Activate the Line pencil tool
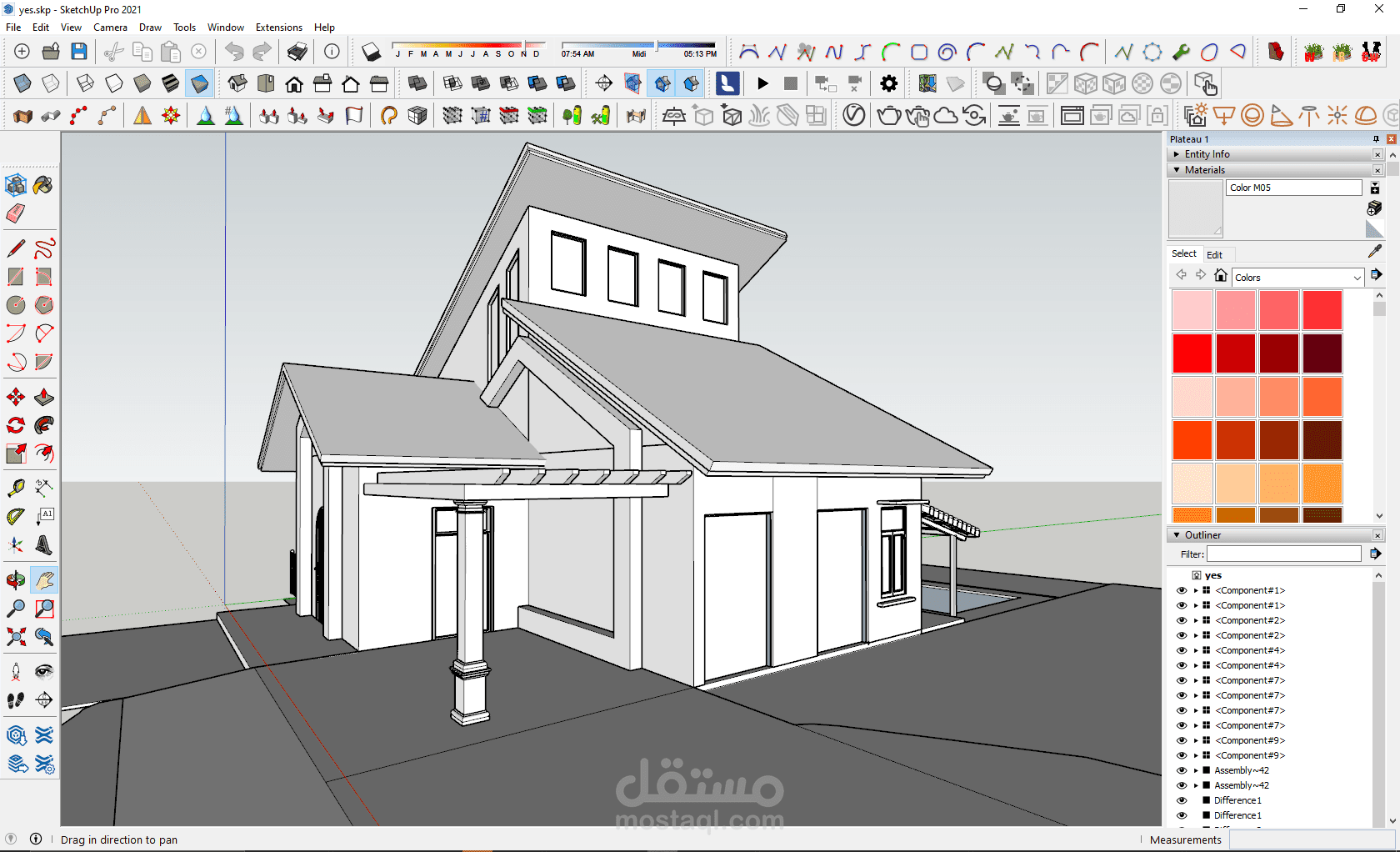The height and width of the screenshot is (852, 1400). click(x=16, y=248)
